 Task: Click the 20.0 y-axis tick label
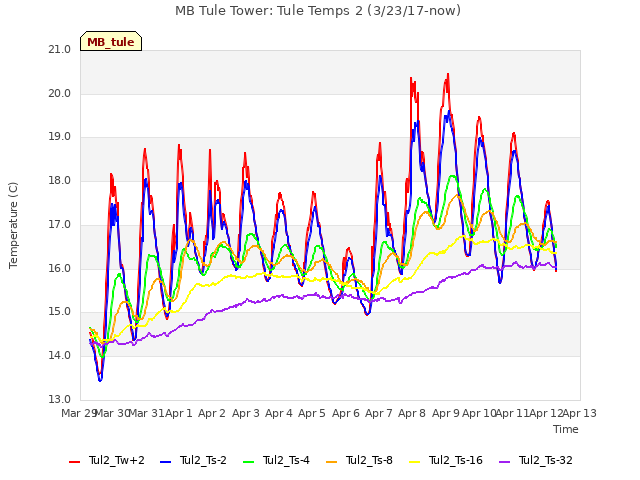[x=60, y=93]
